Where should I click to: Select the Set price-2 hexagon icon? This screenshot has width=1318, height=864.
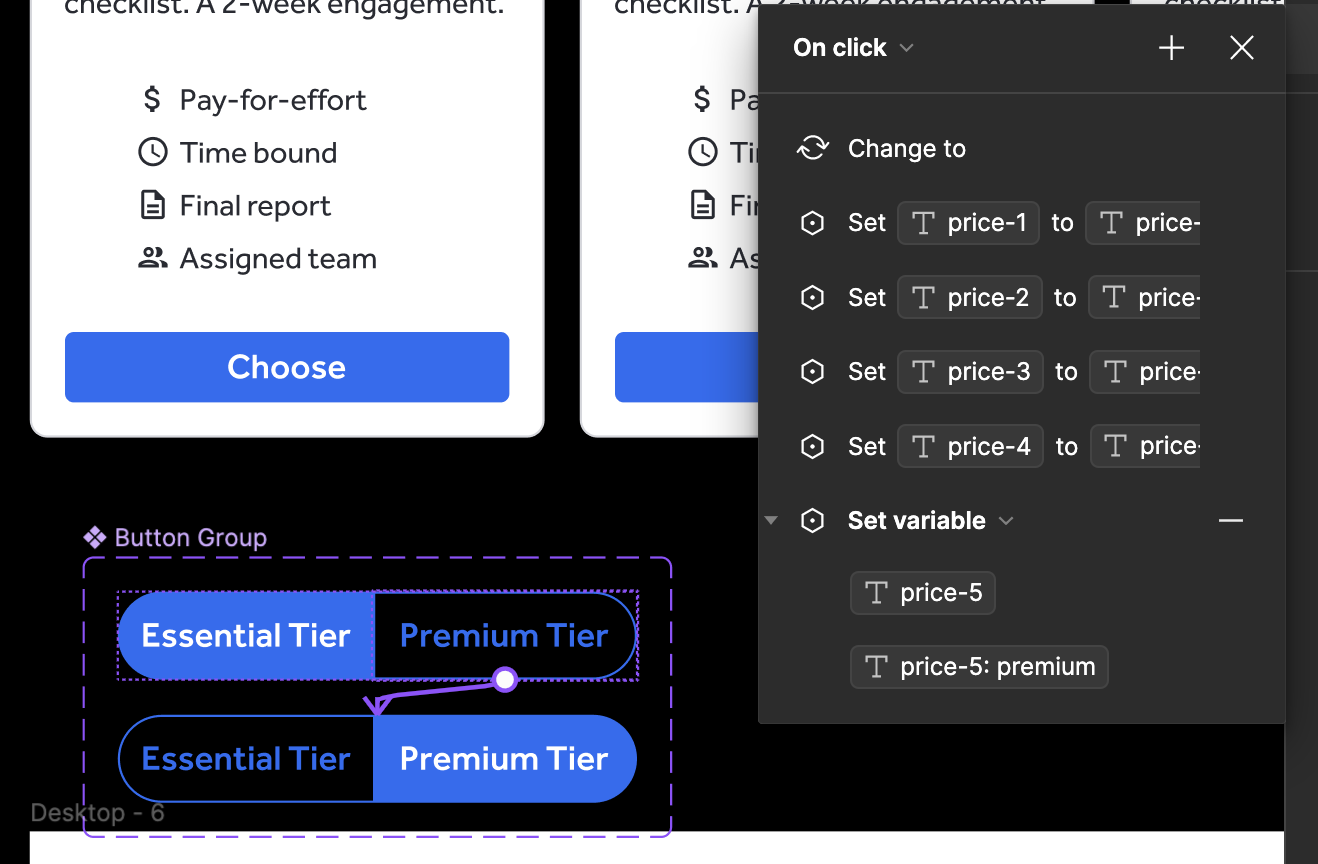click(813, 297)
